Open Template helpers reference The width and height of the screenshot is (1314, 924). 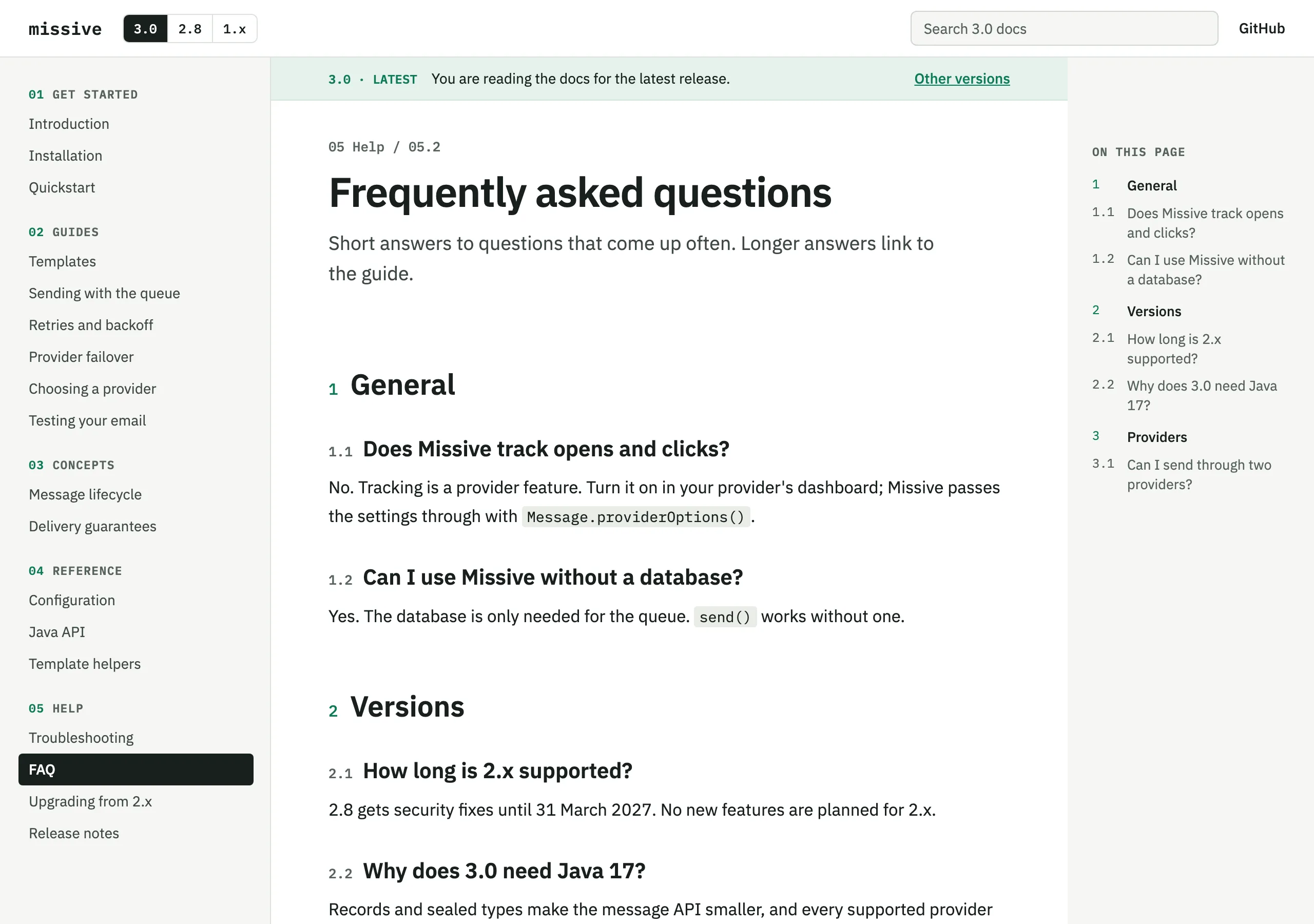(x=85, y=664)
